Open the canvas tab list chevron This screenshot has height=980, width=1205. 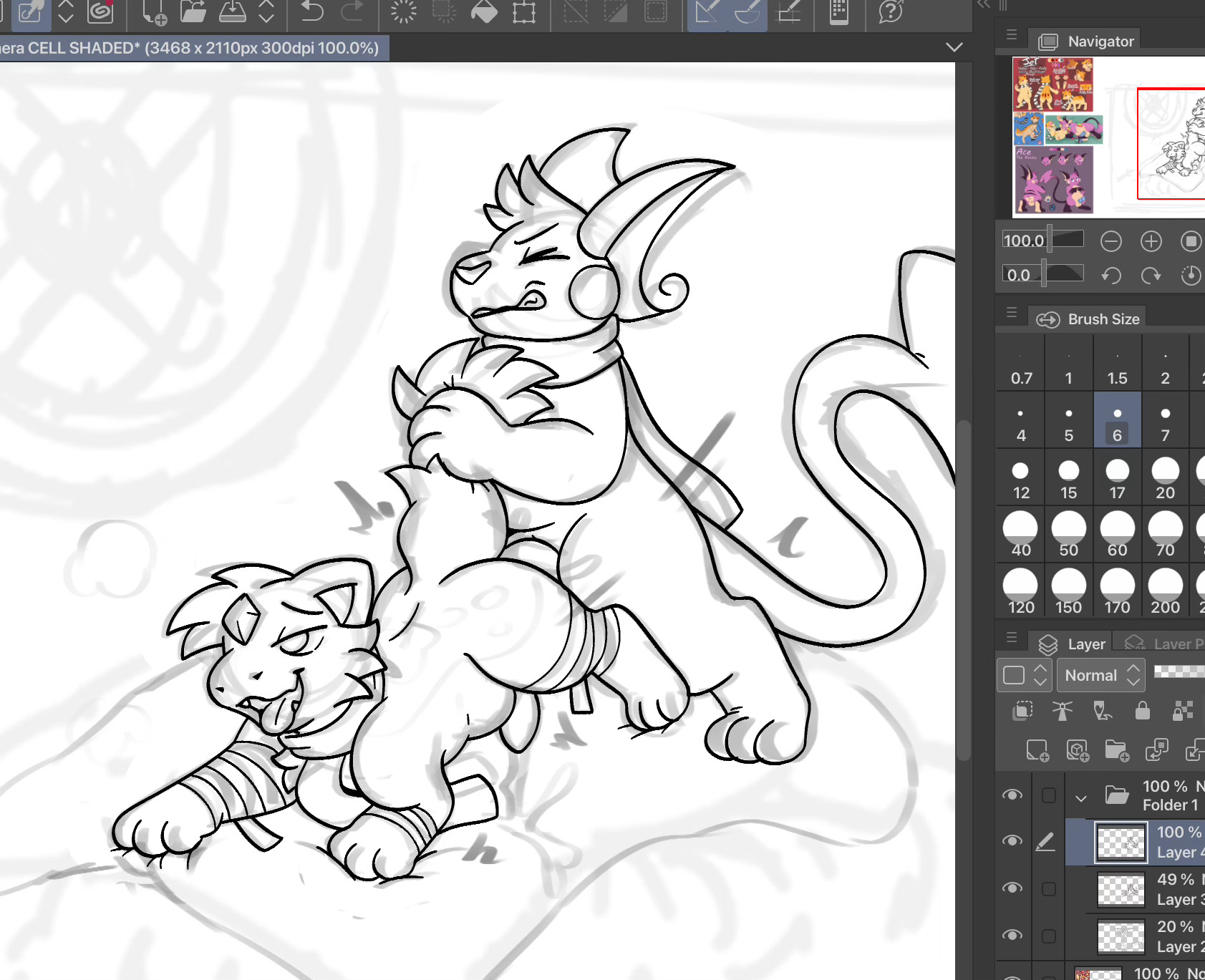point(954,47)
